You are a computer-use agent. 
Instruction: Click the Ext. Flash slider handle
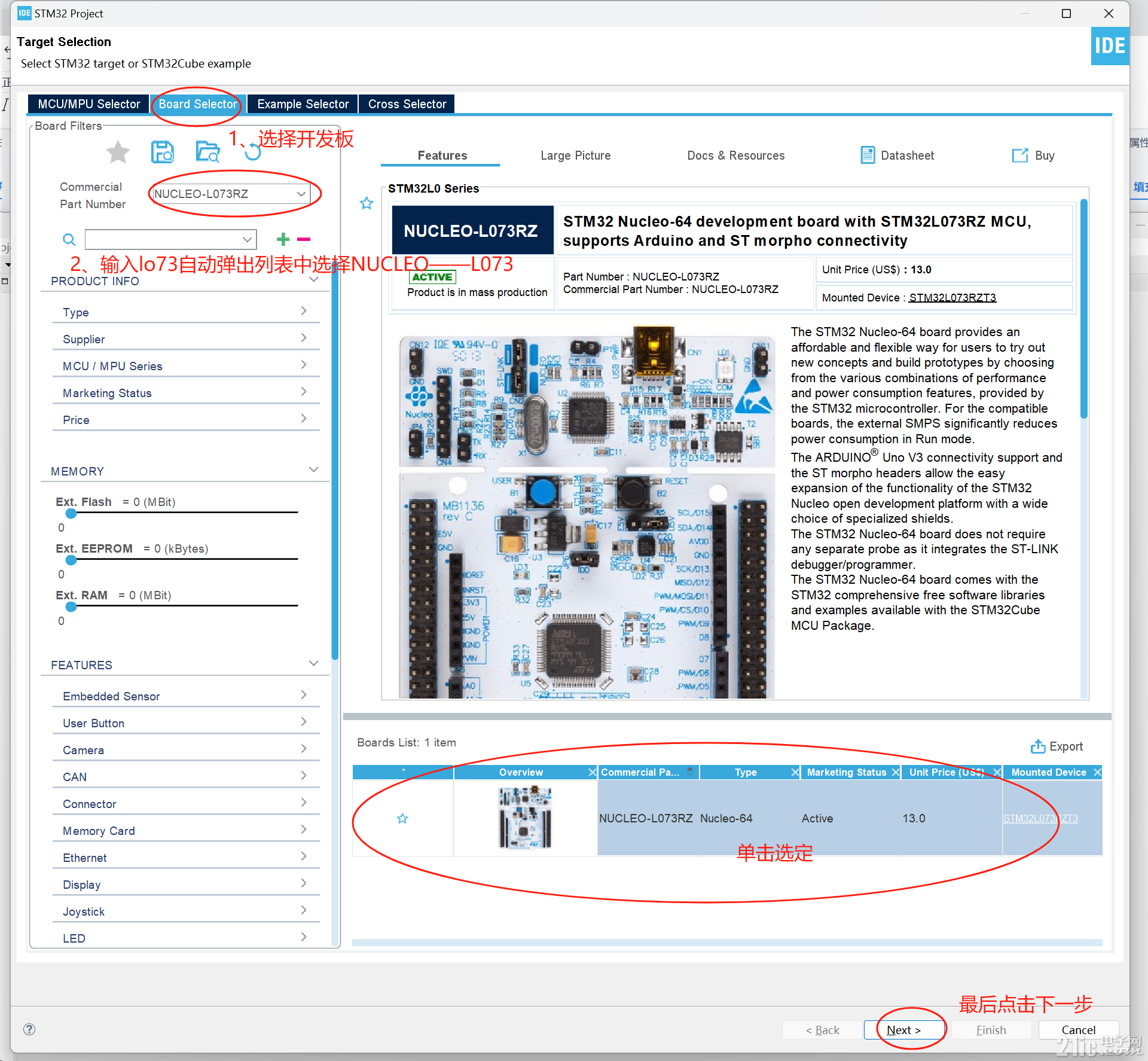point(71,513)
